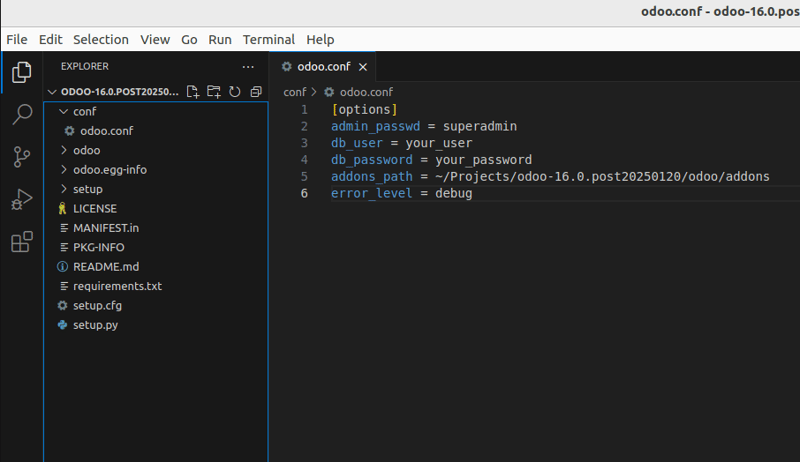
Task: Click the setup.cfg gear icon
Action: tap(62, 305)
